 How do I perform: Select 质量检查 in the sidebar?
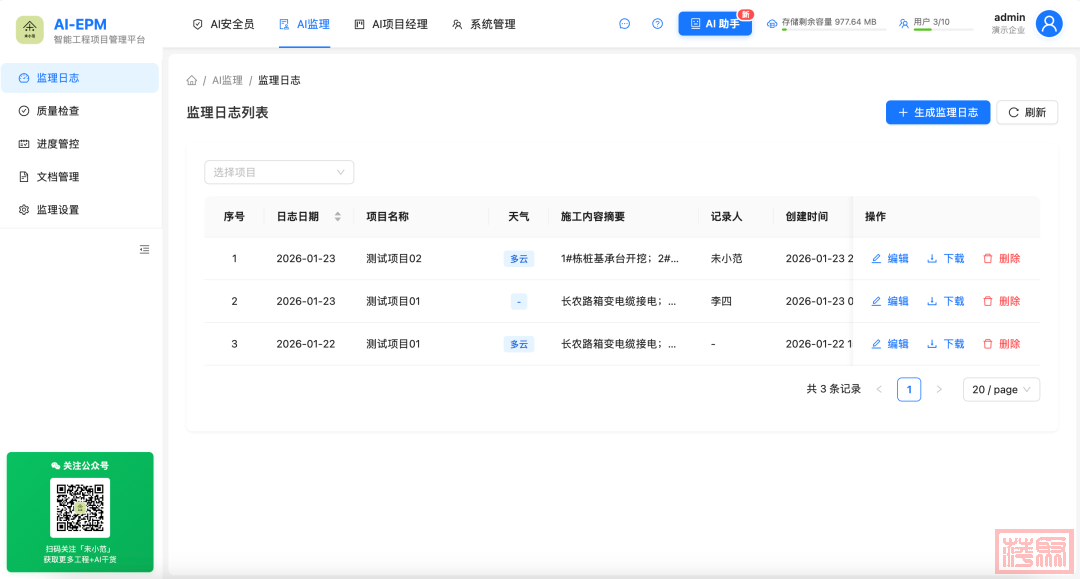click(58, 111)
